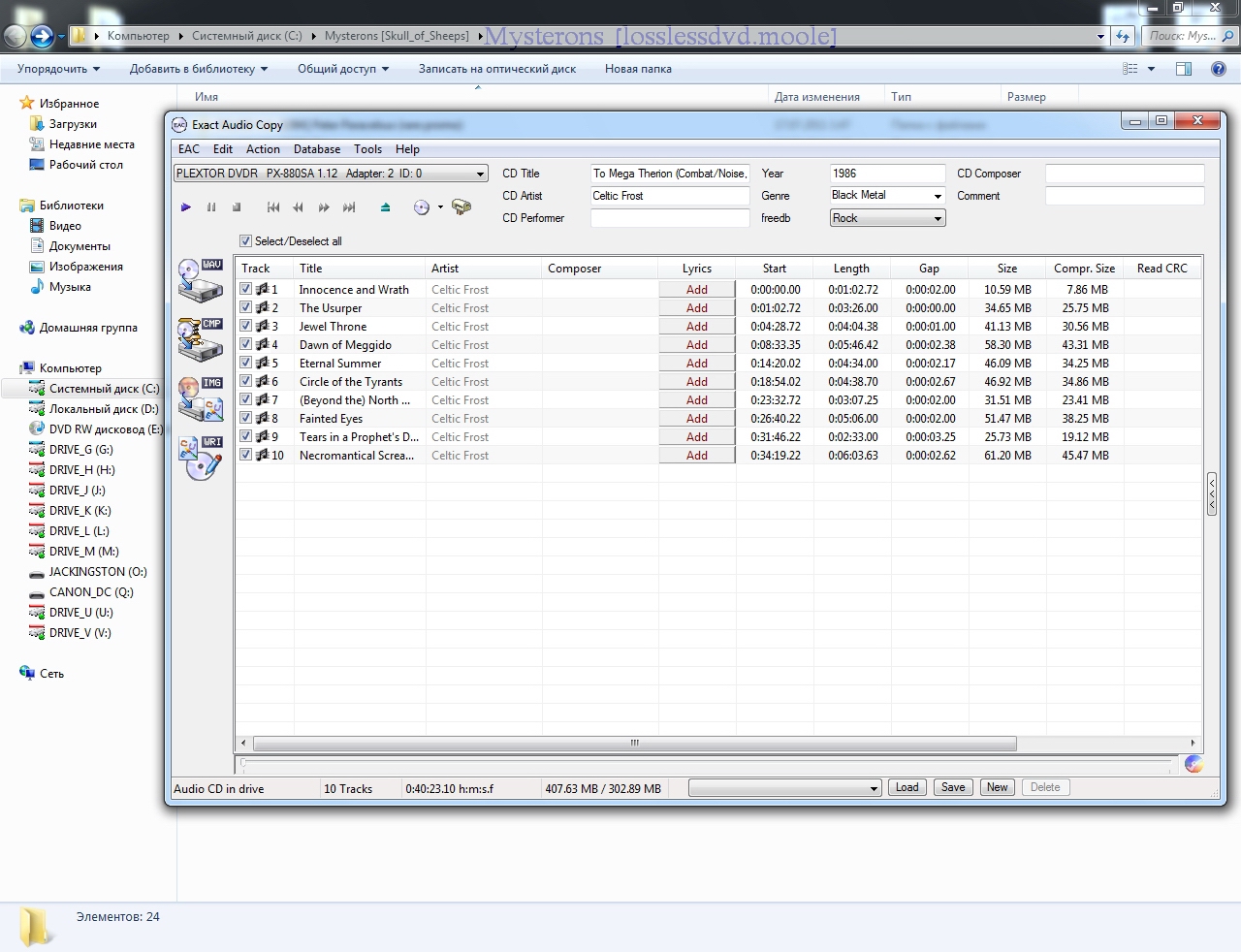Open the Action menu

pyautogui.click(x=263, y=149)
